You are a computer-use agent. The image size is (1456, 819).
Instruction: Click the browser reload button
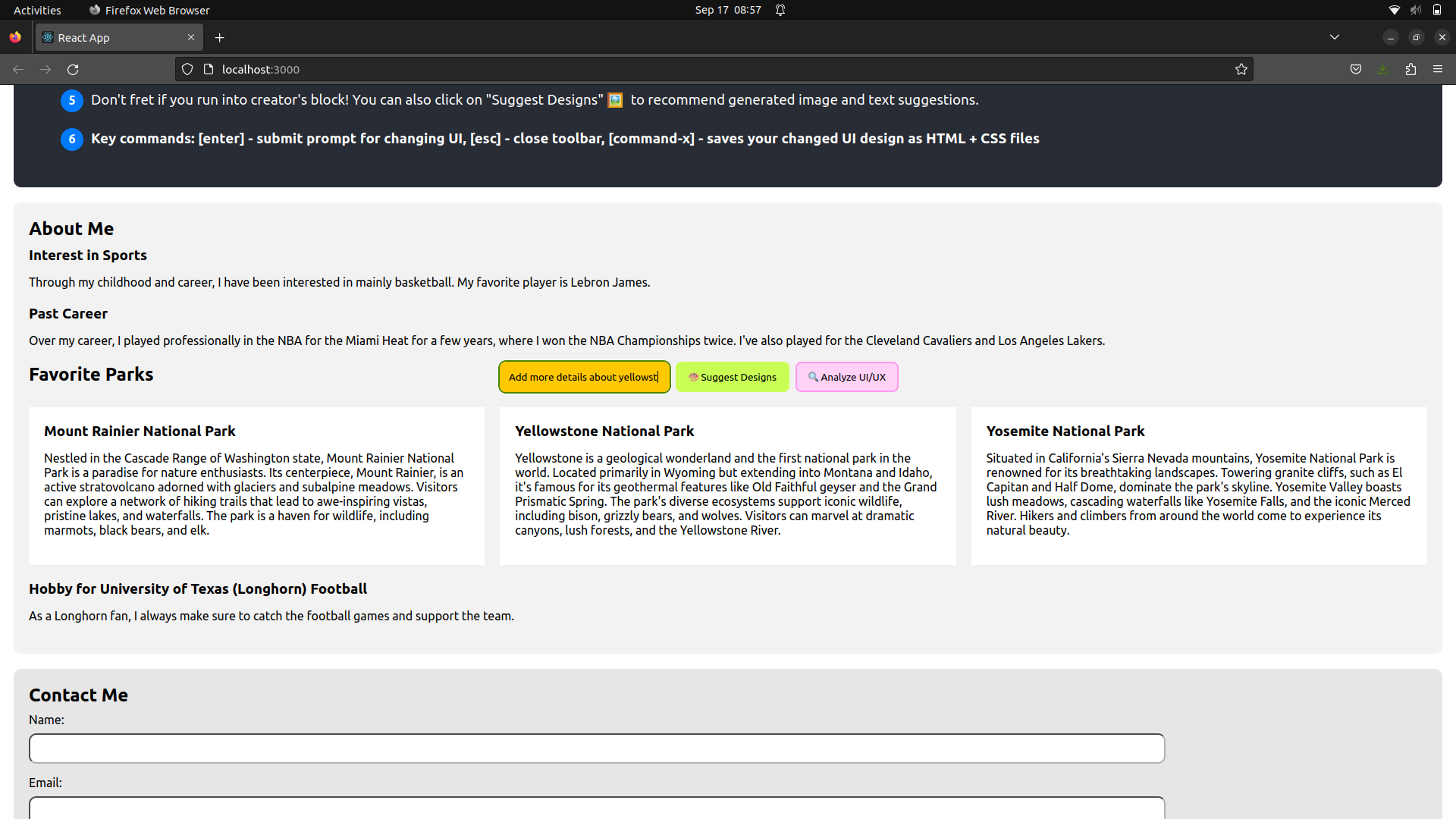(x=73, y=69)
